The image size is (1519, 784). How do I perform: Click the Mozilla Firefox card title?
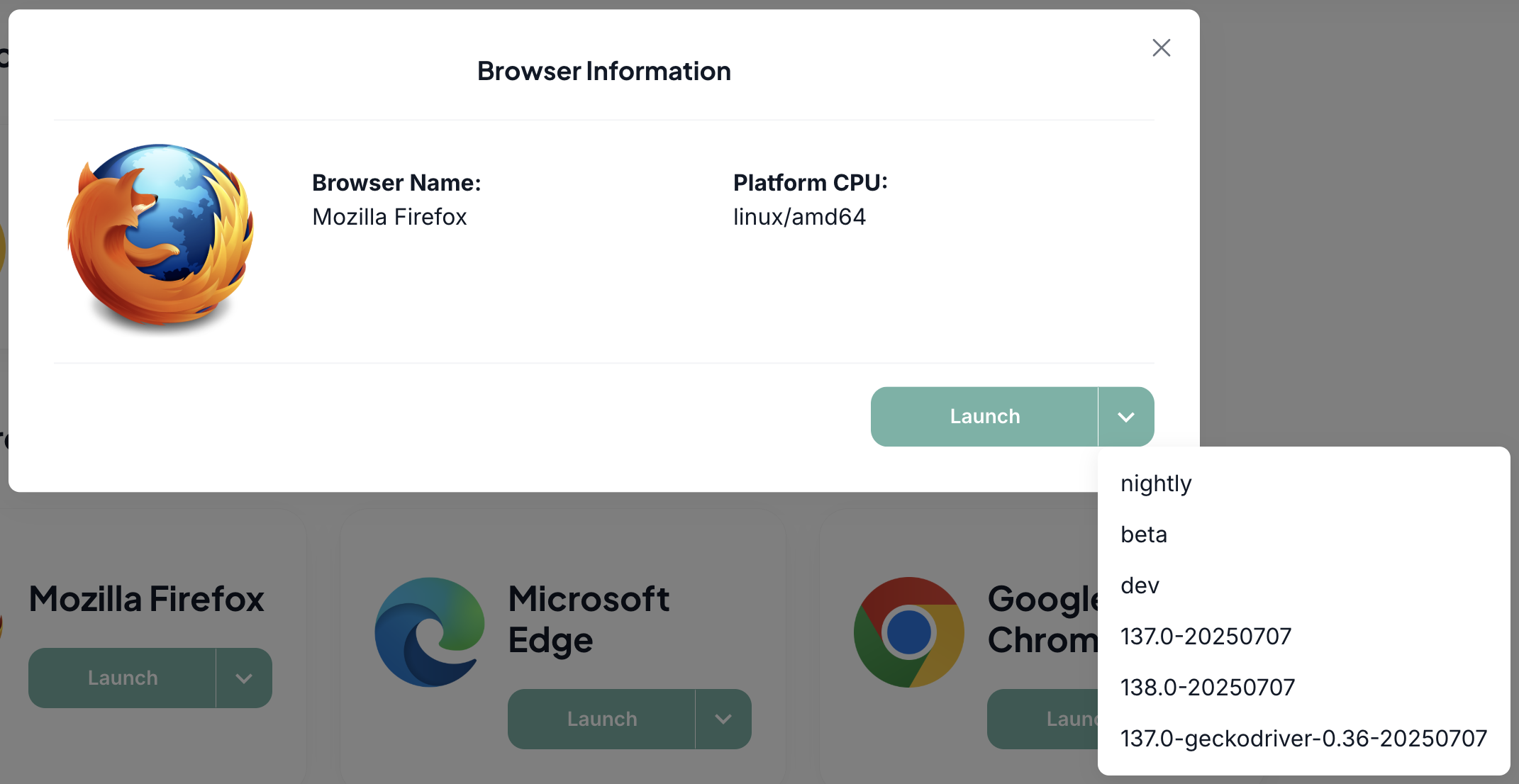147,599
